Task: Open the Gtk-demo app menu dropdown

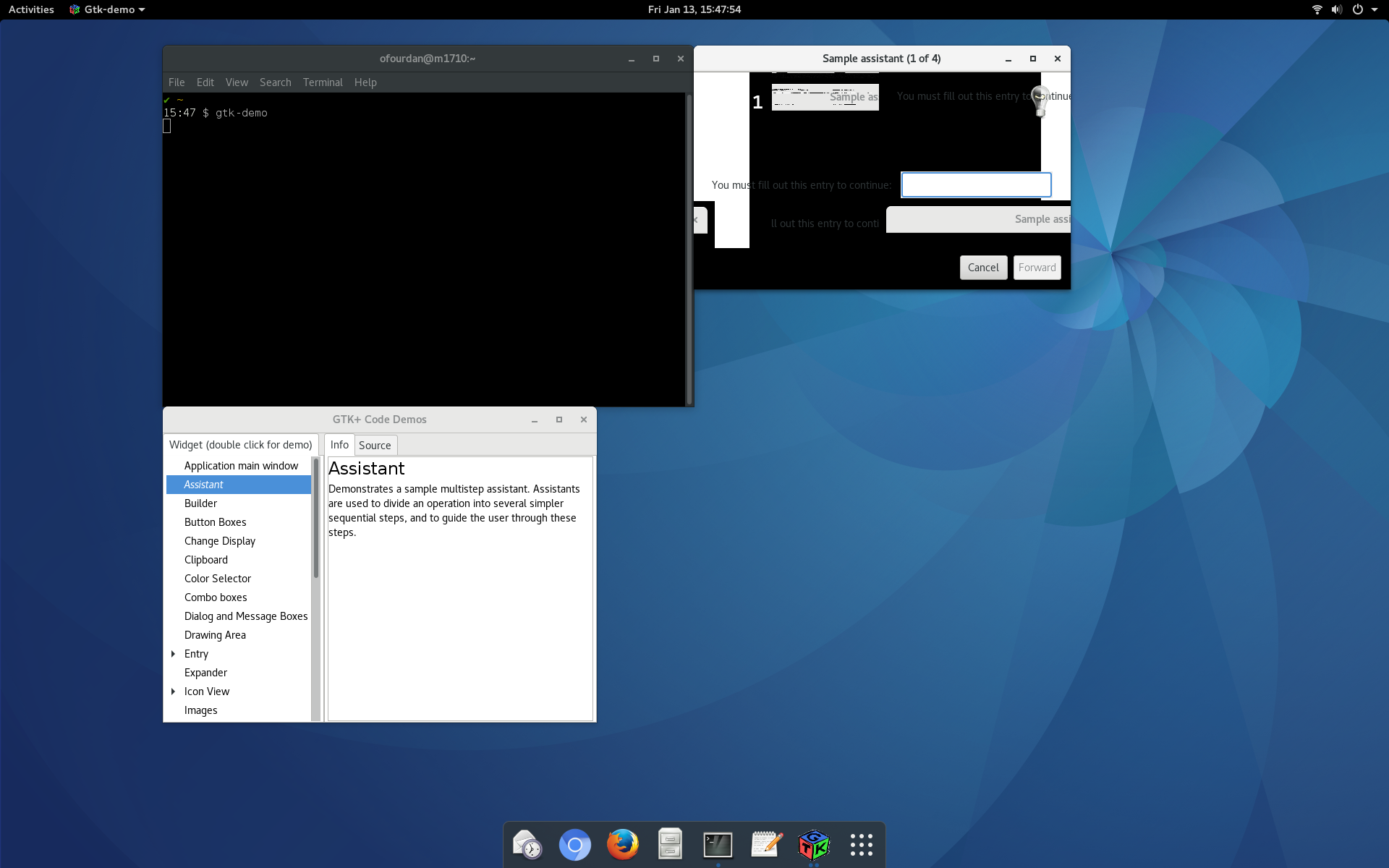Action: click(x=109, y=9)
